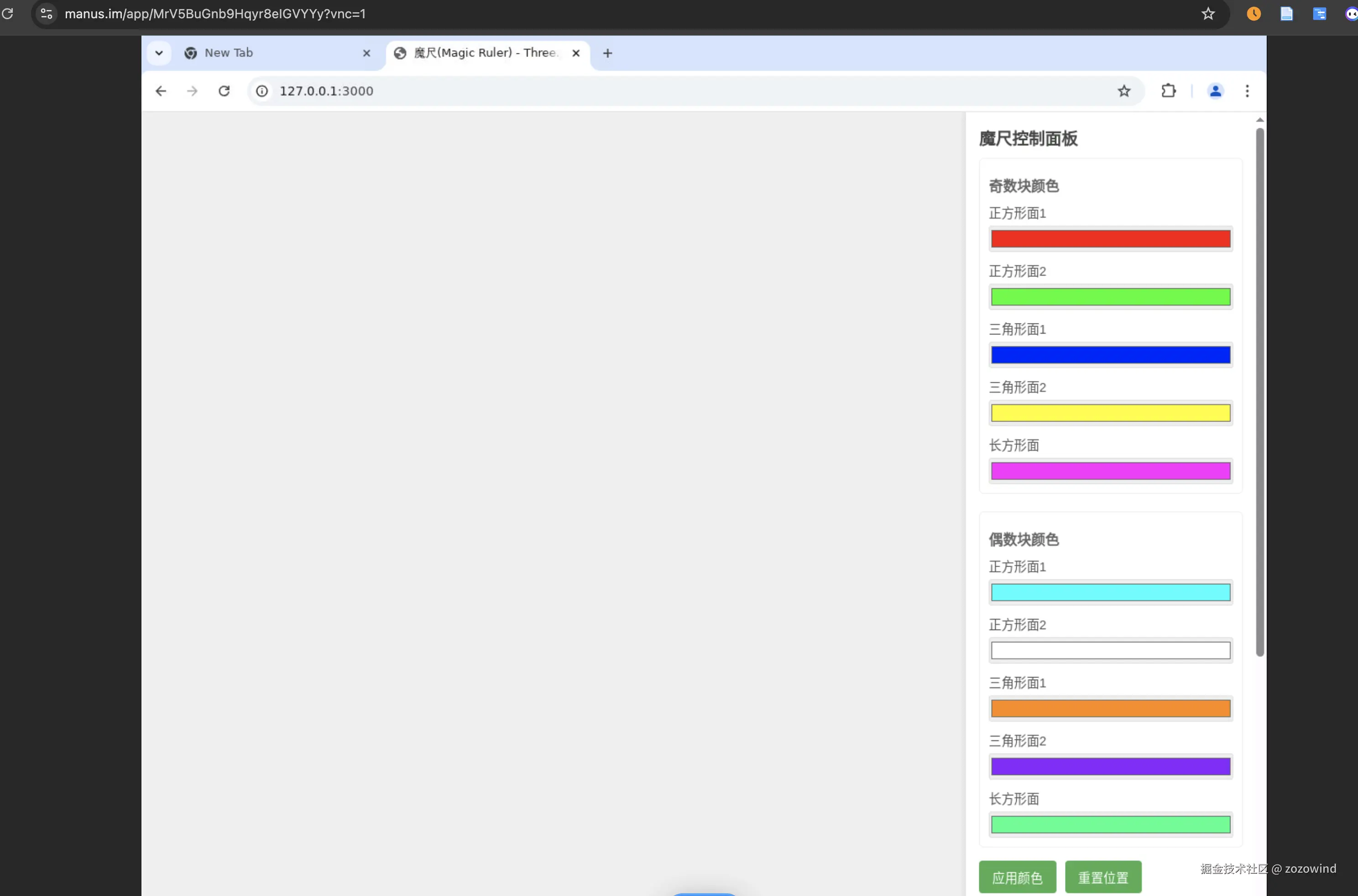This screenshot has height=896, width=1358.
Task: Bookmark 127.0.0.1:3000 with the star icon
Action: point(1123,91)
